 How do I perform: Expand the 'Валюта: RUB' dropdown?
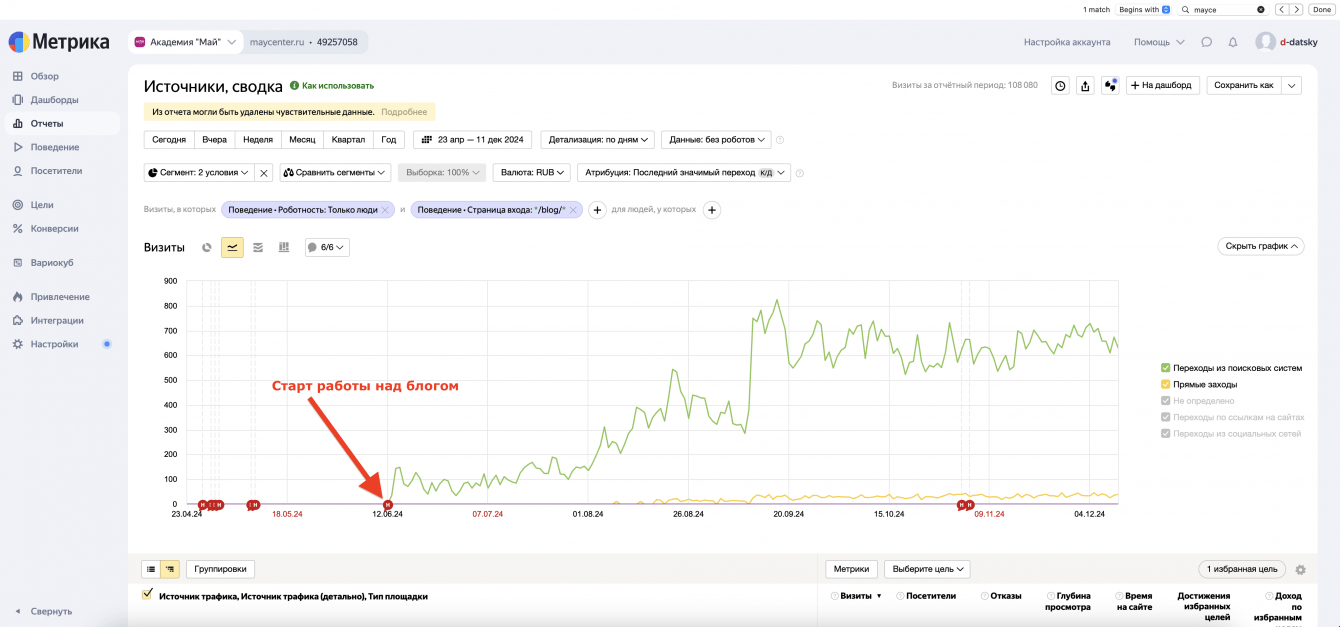(534, 172)
